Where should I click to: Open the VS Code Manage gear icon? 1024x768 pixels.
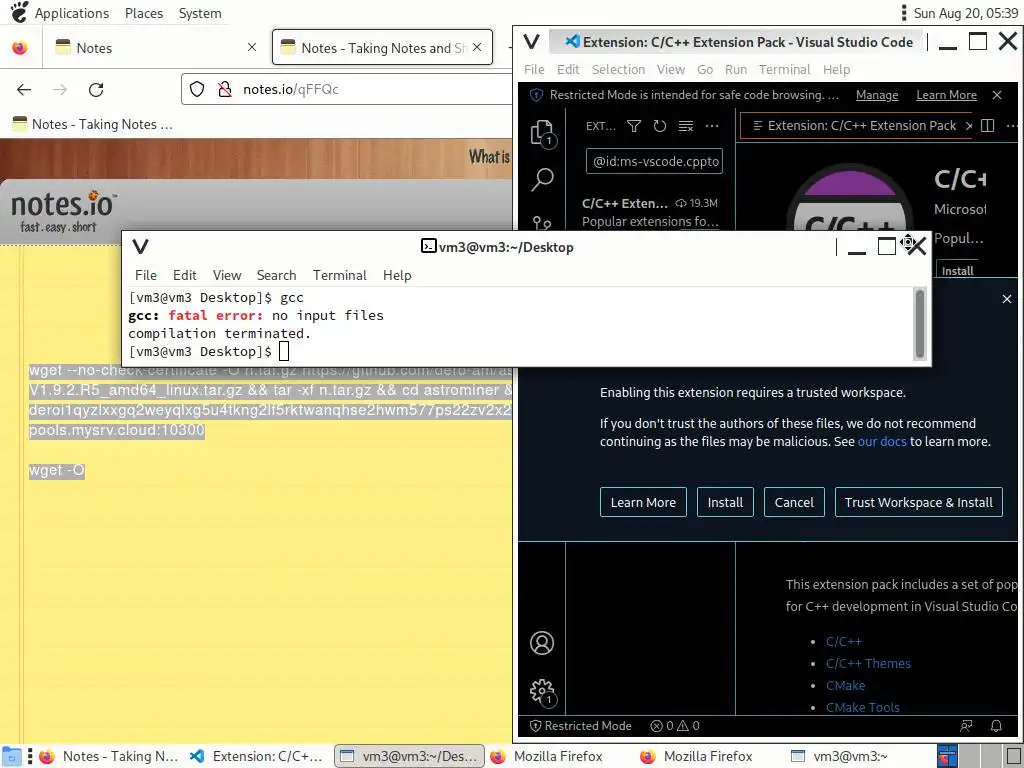(542, 691)
